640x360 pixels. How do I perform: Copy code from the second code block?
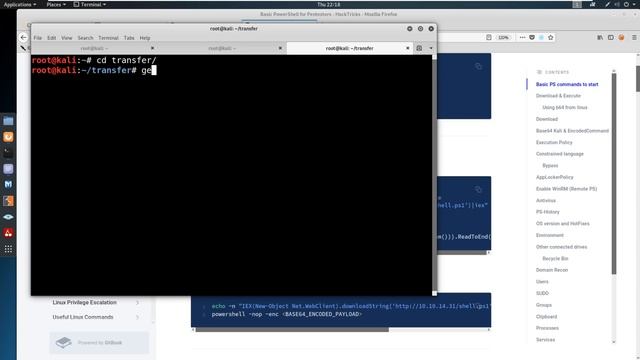pos(478,189)
